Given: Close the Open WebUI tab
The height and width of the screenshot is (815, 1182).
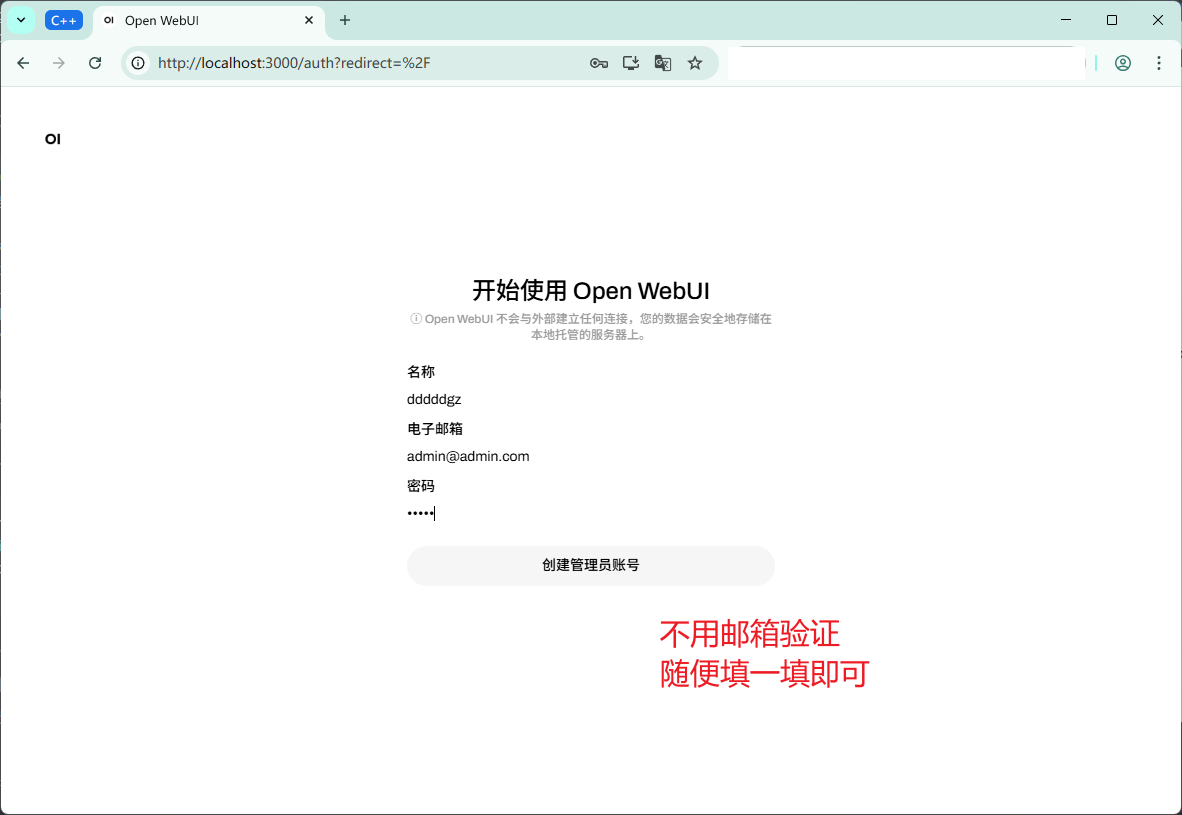Looking at the screenshot, I should tap(309, 20).
